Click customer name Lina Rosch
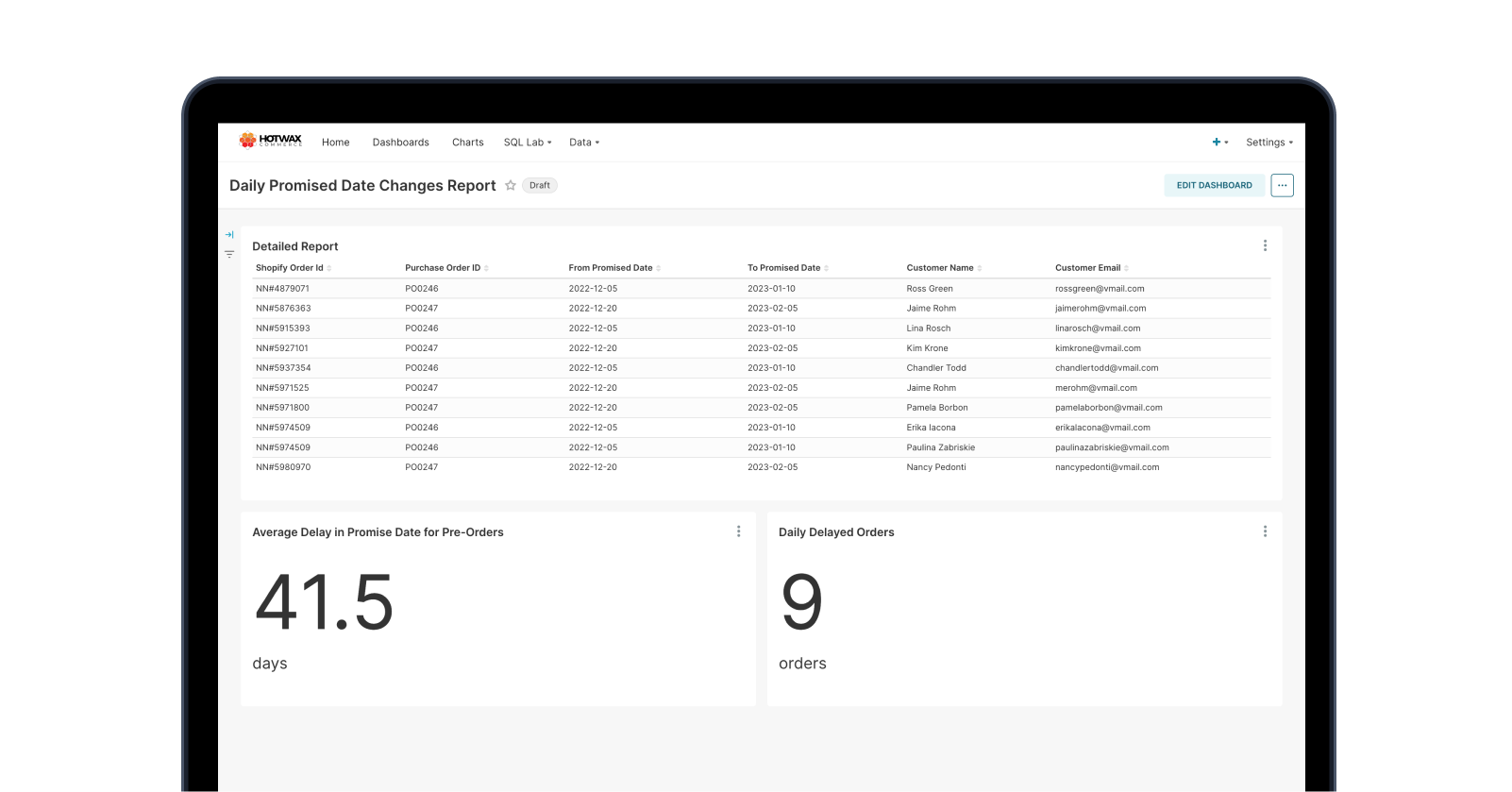1512x792 pixels. tap(929, 329)
